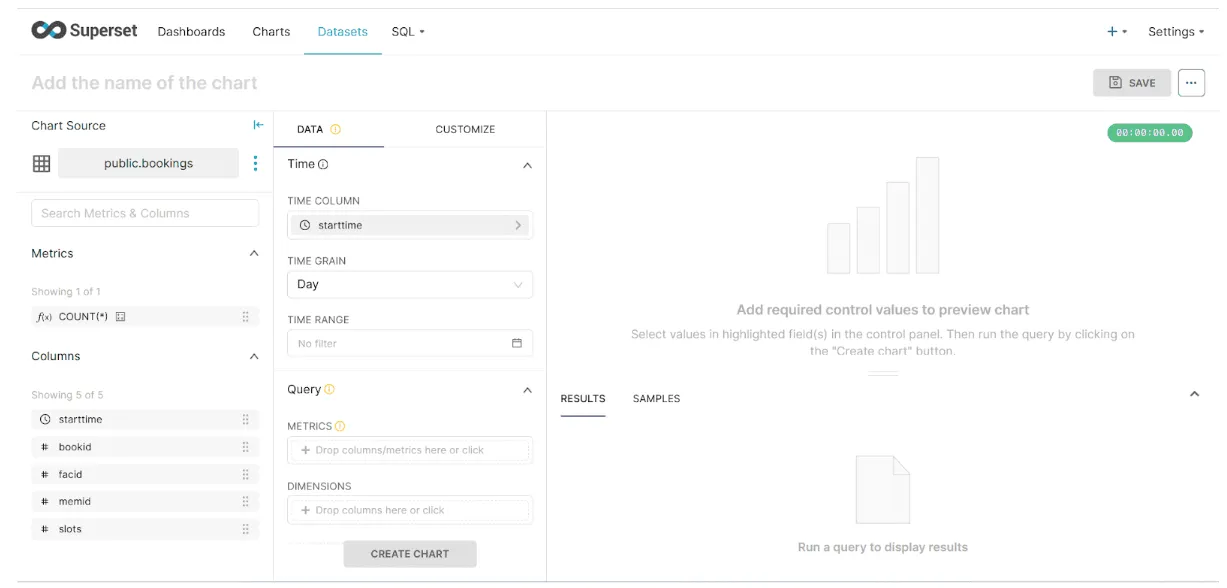Collapse the Columns section
The image size is (1227, 588).
point(254,356)
